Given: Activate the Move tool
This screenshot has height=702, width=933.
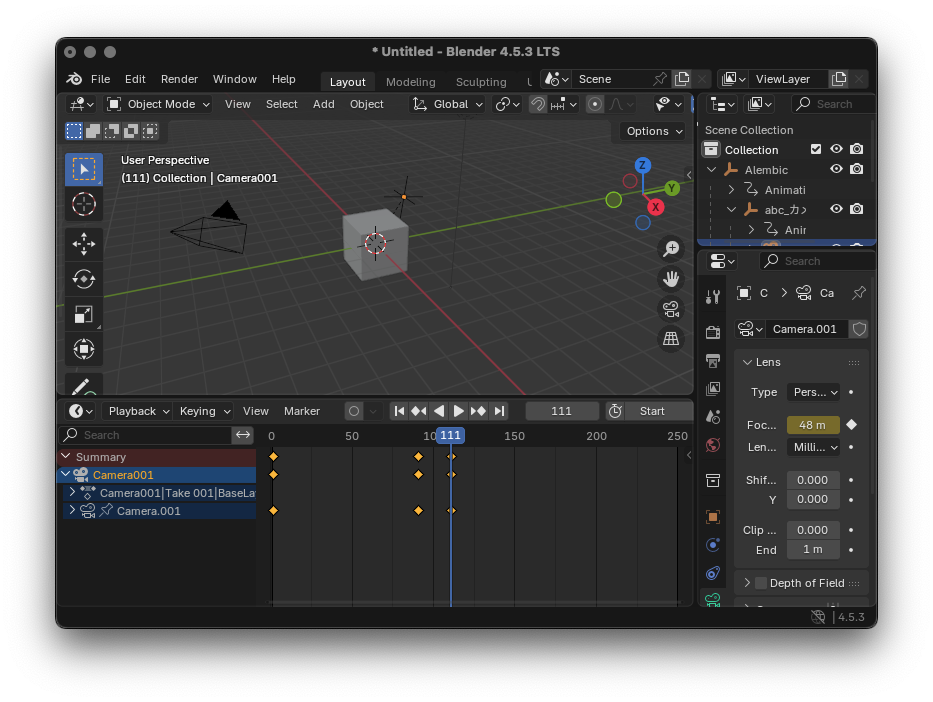Looking at the screenshot, I should 84,243.
